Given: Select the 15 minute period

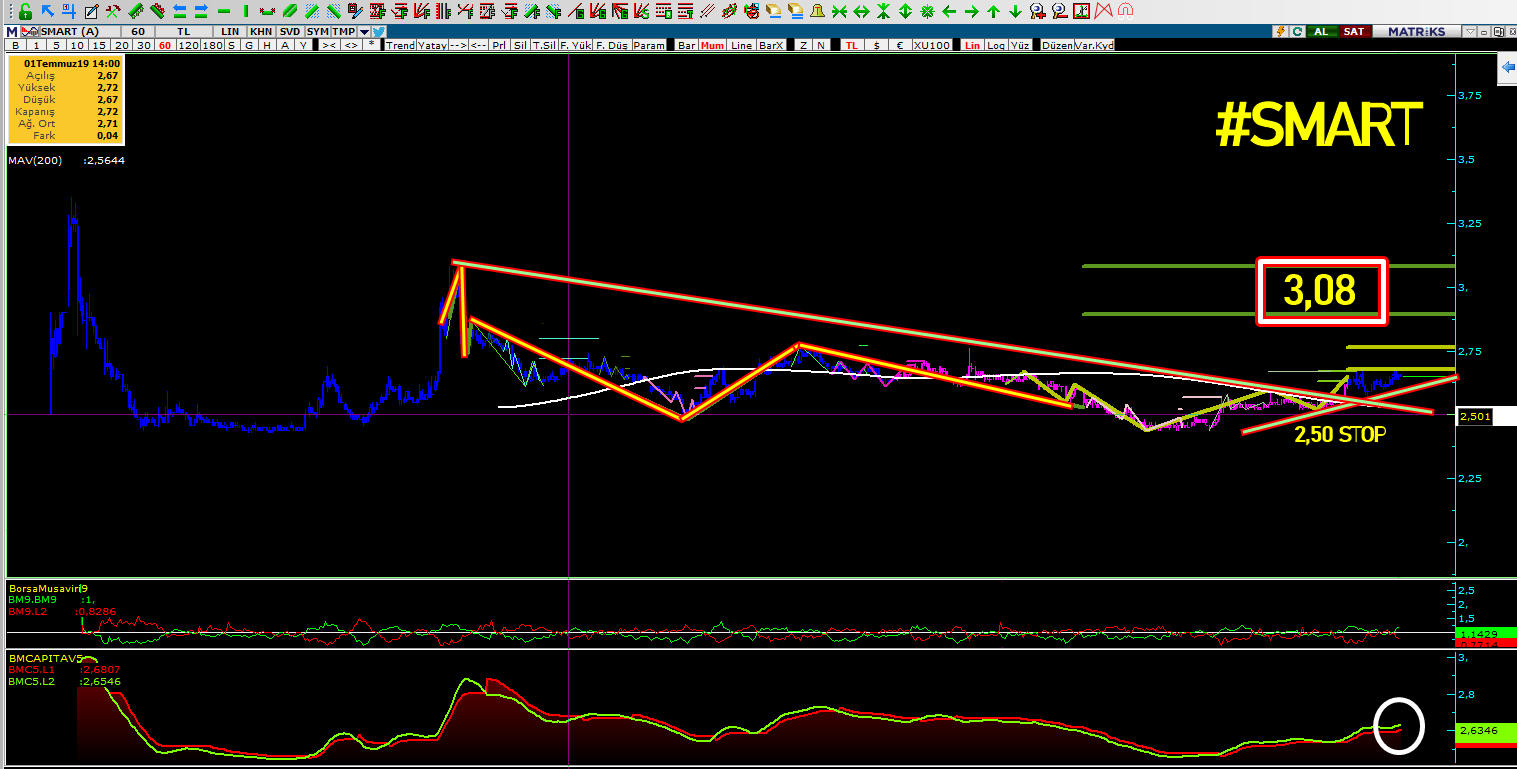Looking at the screenshot, I should [99, 45].
